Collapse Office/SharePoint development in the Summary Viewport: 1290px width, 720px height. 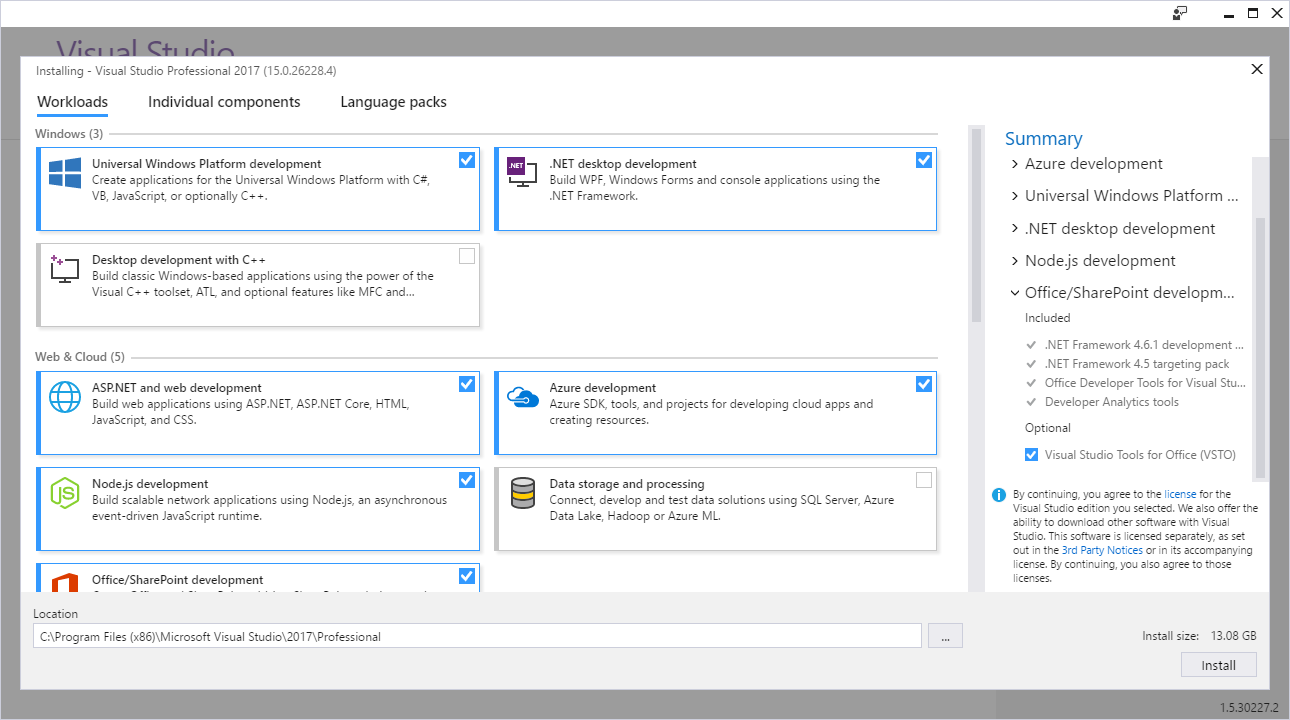(x=1015, y=293)
